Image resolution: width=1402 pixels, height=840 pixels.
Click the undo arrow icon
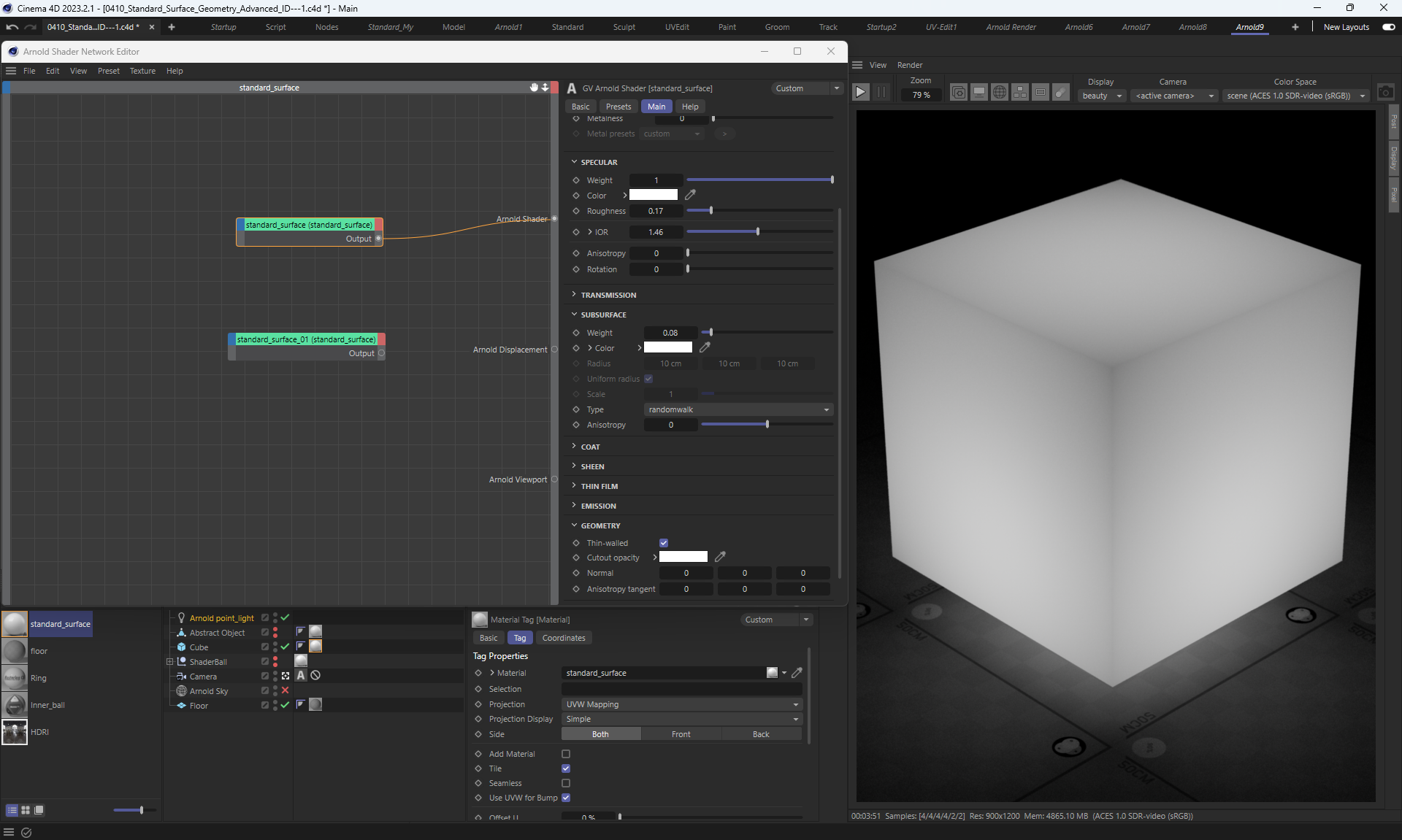12,27
